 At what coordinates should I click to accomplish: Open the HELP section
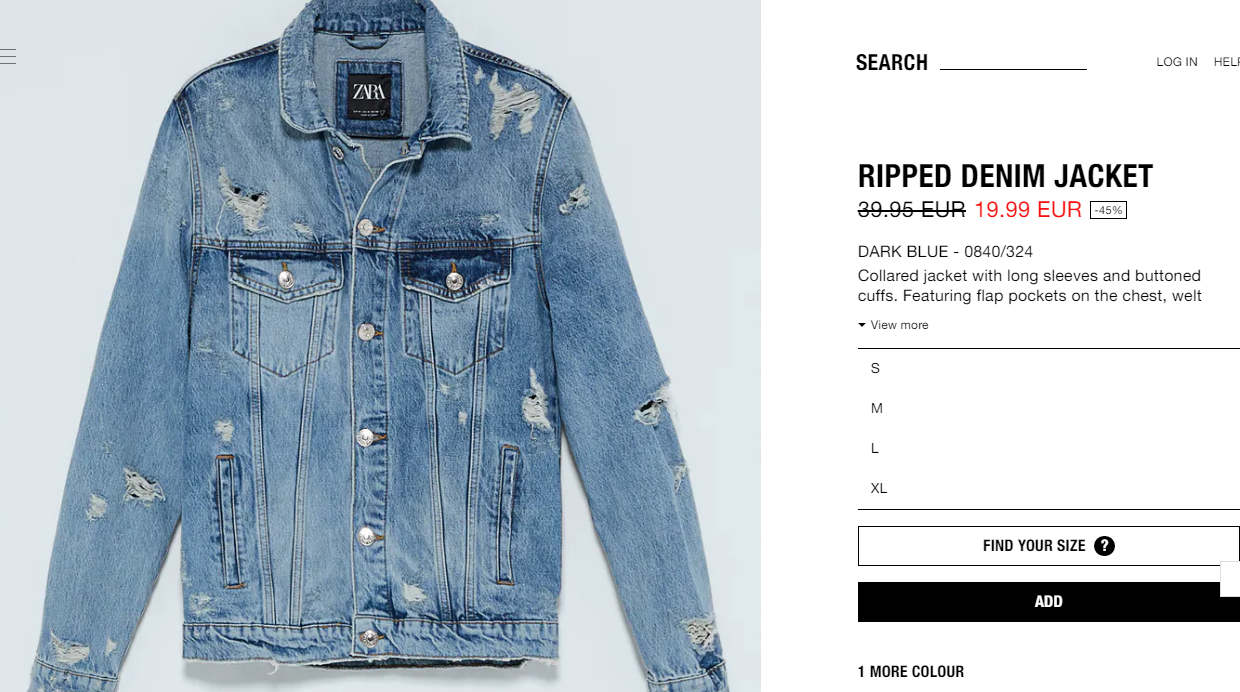point(1227,62)
